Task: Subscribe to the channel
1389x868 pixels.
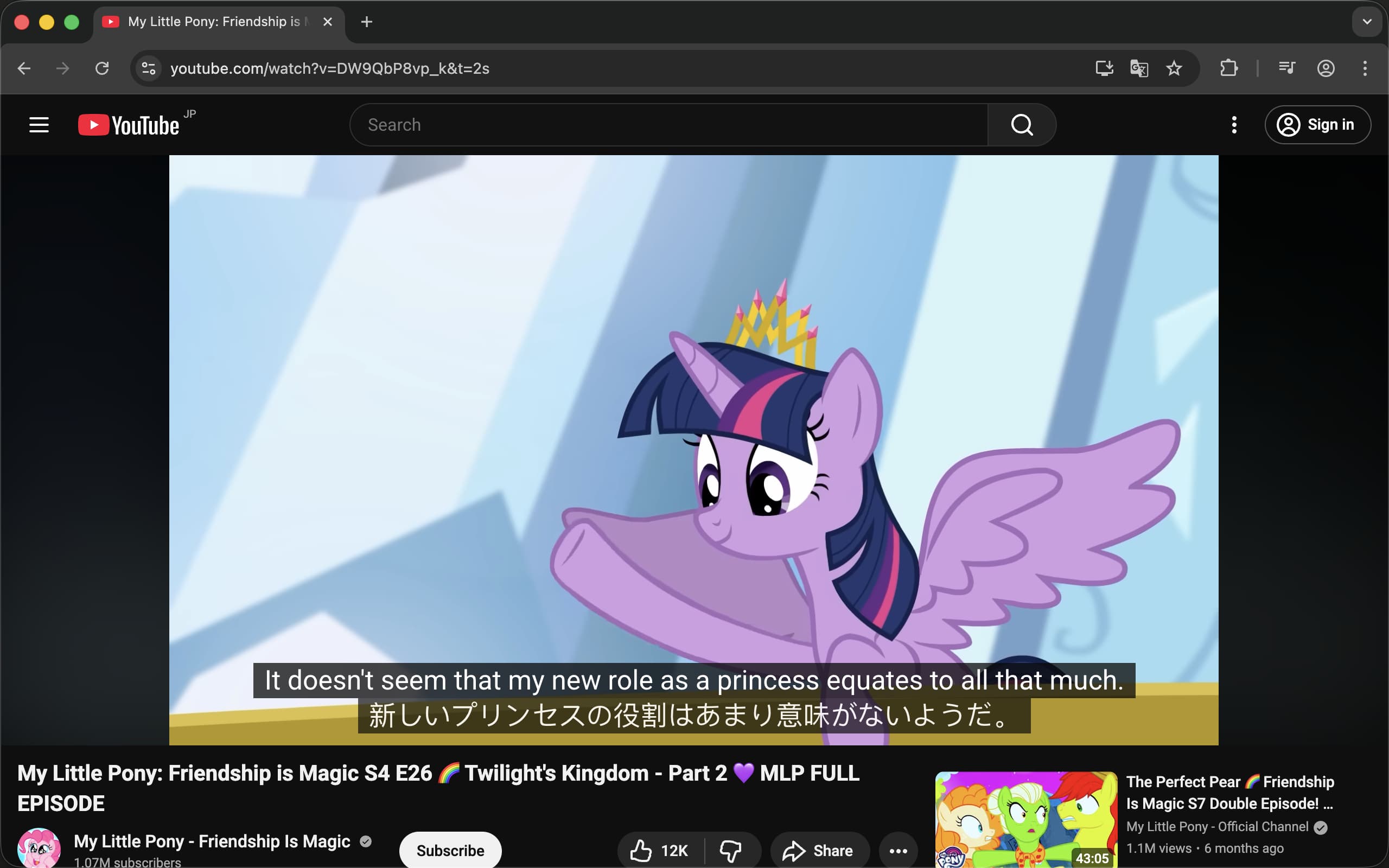Action: tap(450, 850)
